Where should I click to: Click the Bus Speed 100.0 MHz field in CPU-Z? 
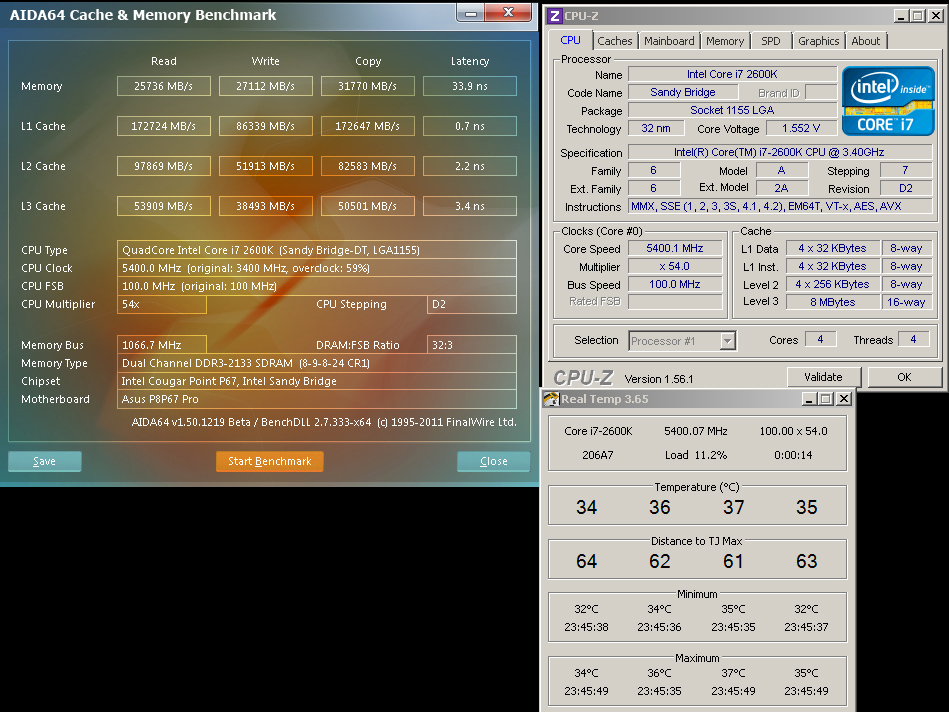click(x=675, y=285)
